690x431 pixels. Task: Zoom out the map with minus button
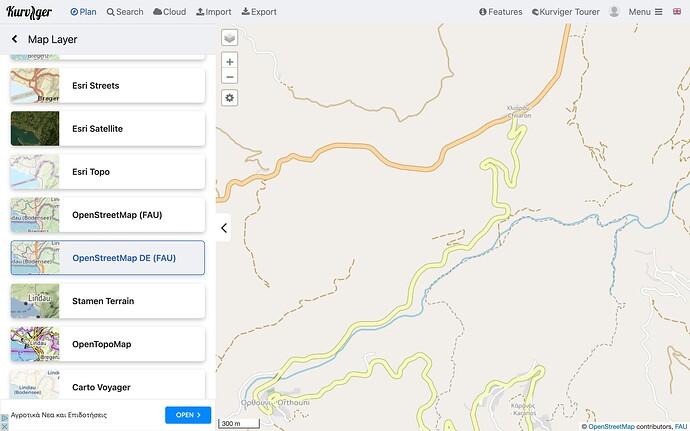pos(229,77)
